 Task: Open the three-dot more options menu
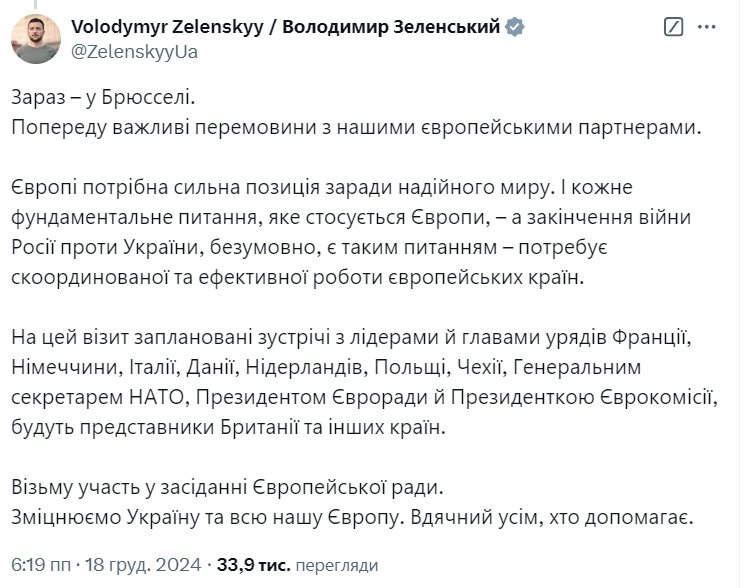coord(706,27)
